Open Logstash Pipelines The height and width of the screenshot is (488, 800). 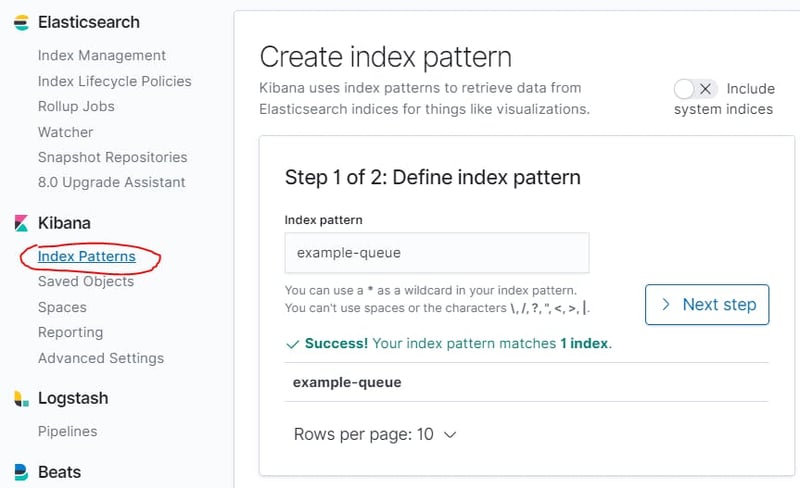point(67,431)
